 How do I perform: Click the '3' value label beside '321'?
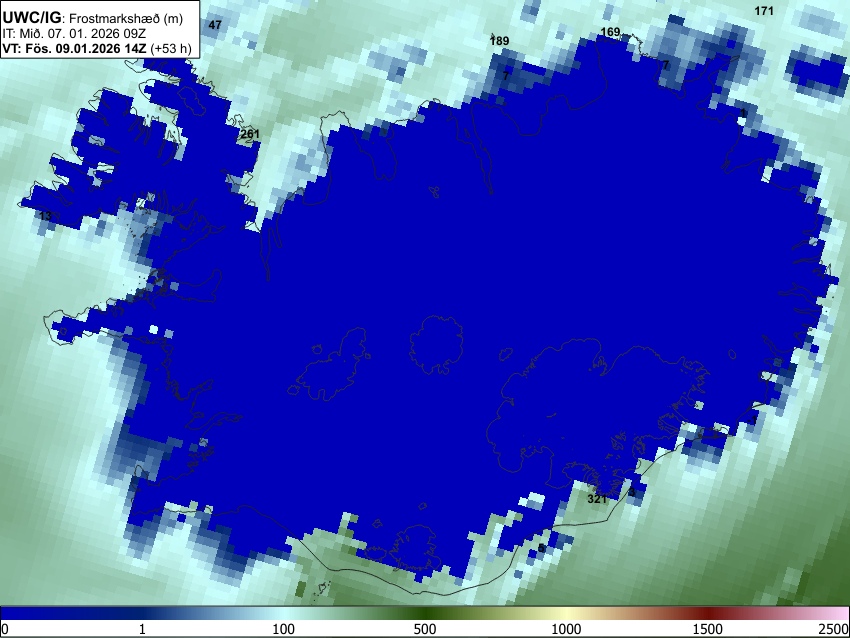(632, 492)
